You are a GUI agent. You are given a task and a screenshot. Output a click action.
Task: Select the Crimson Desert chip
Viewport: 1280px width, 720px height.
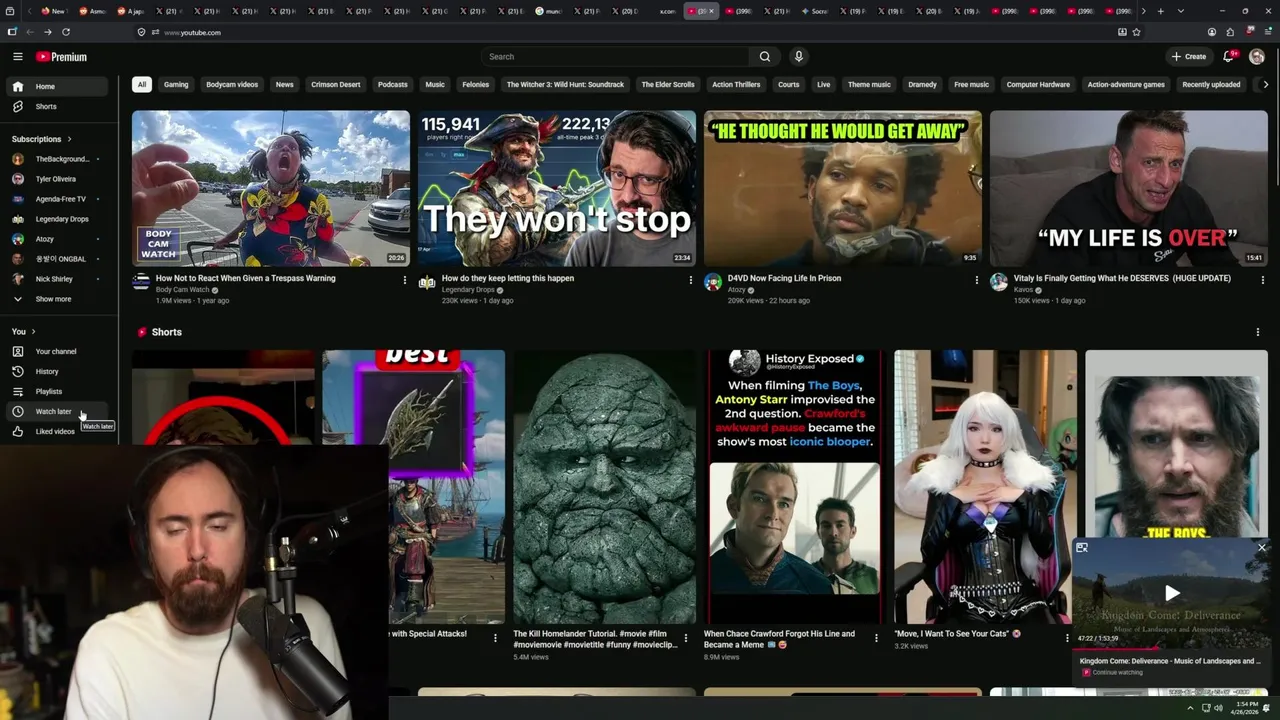[336, 85]
